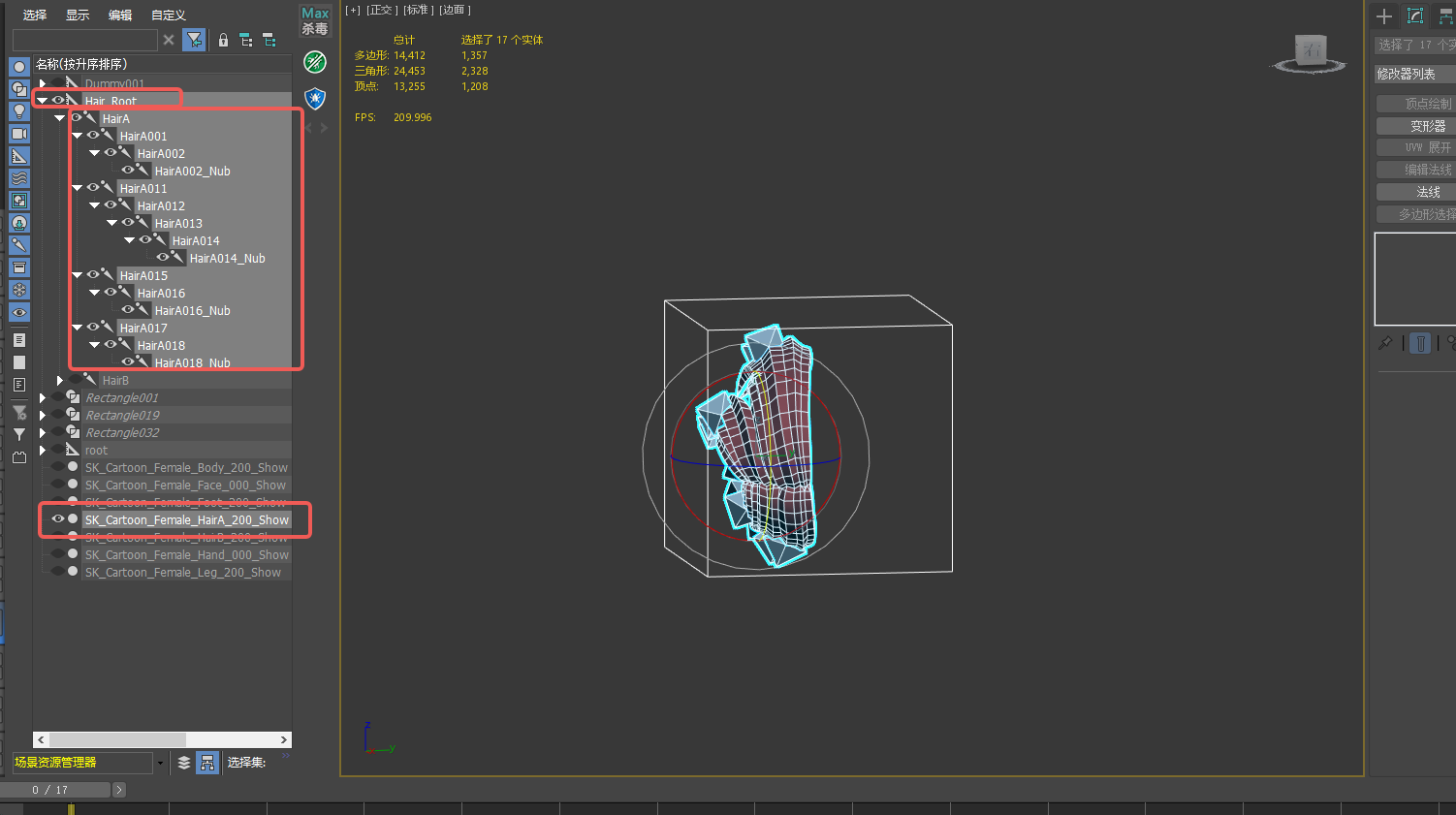The height and width of the screenshot is (815, 1456).
Task: Switch to sort by hierarchy icon
Action: pos(207,763)
